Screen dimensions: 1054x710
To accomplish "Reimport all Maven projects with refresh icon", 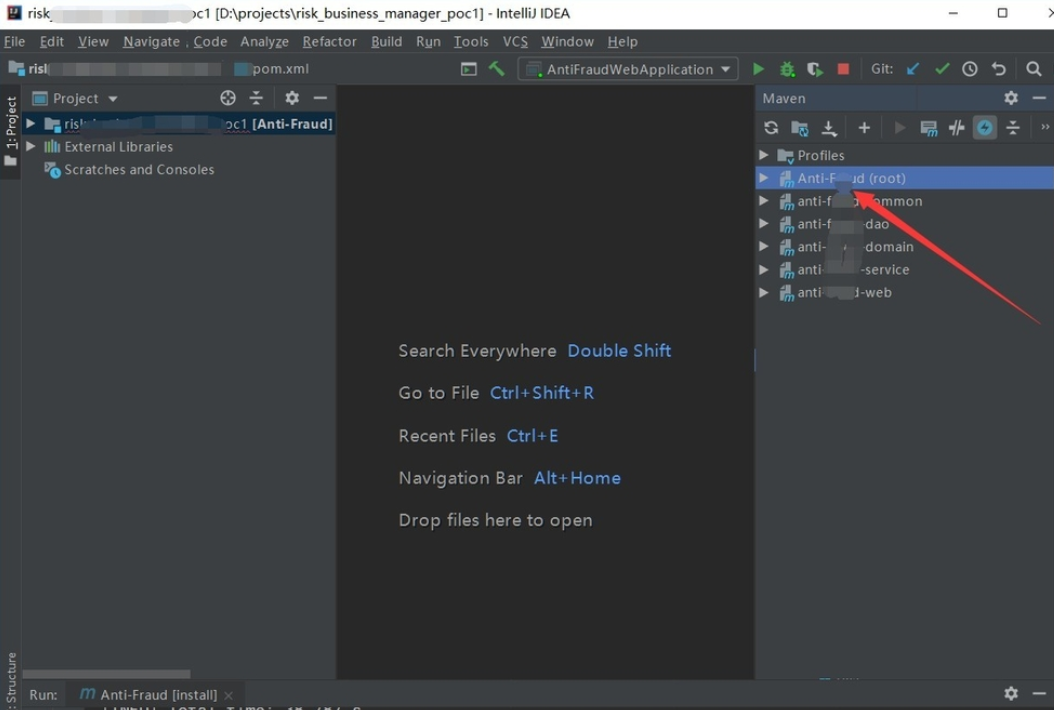I will click(x=771, y=128).
